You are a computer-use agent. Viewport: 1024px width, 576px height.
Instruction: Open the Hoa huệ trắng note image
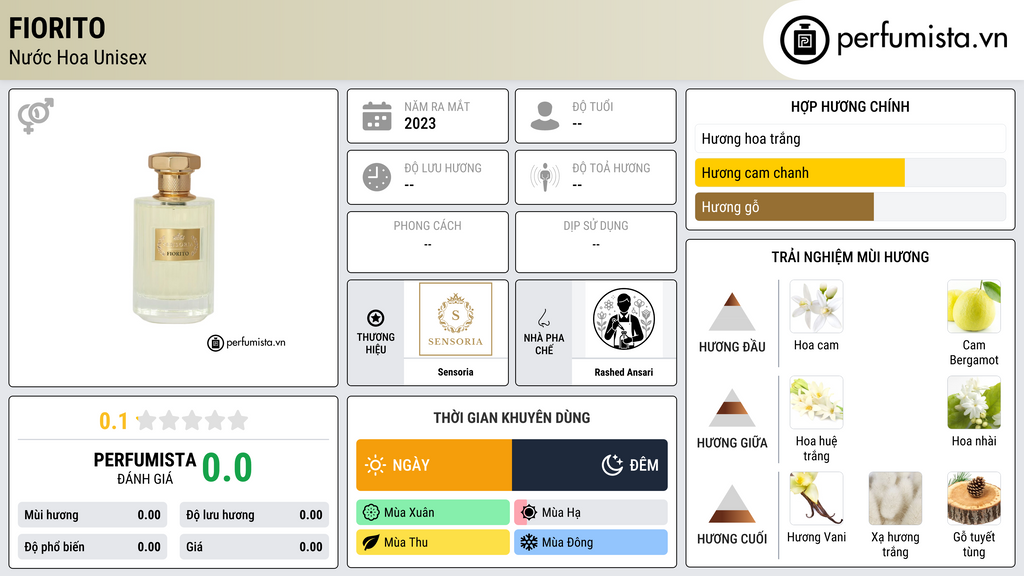816,402
